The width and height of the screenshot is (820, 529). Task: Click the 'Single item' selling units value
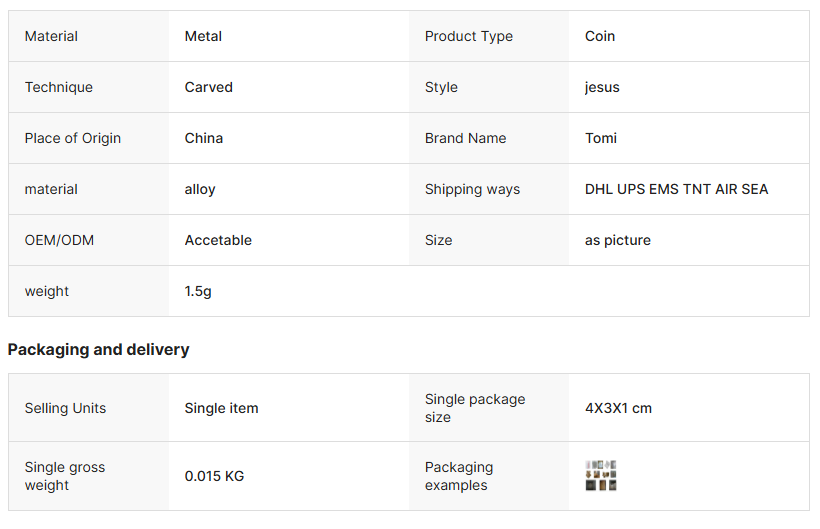tap(221, 408)
